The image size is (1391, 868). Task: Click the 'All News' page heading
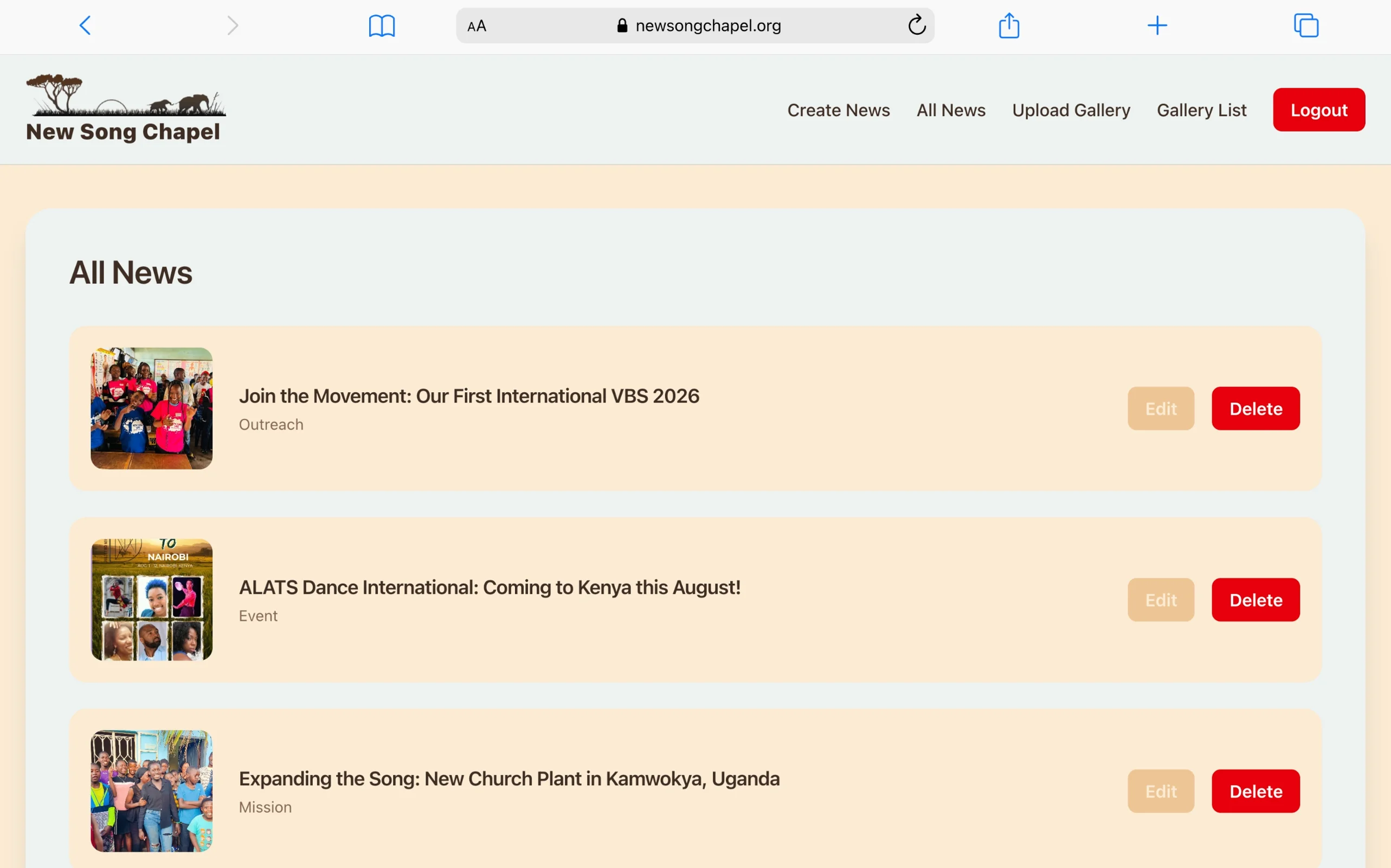131,272
